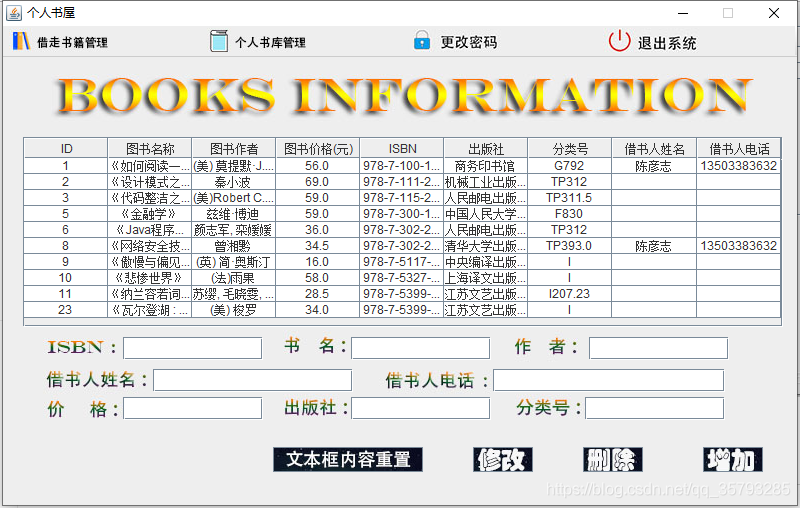
Task: Select book title 《傲慢与偏见... cell
Action: (149, 262)
